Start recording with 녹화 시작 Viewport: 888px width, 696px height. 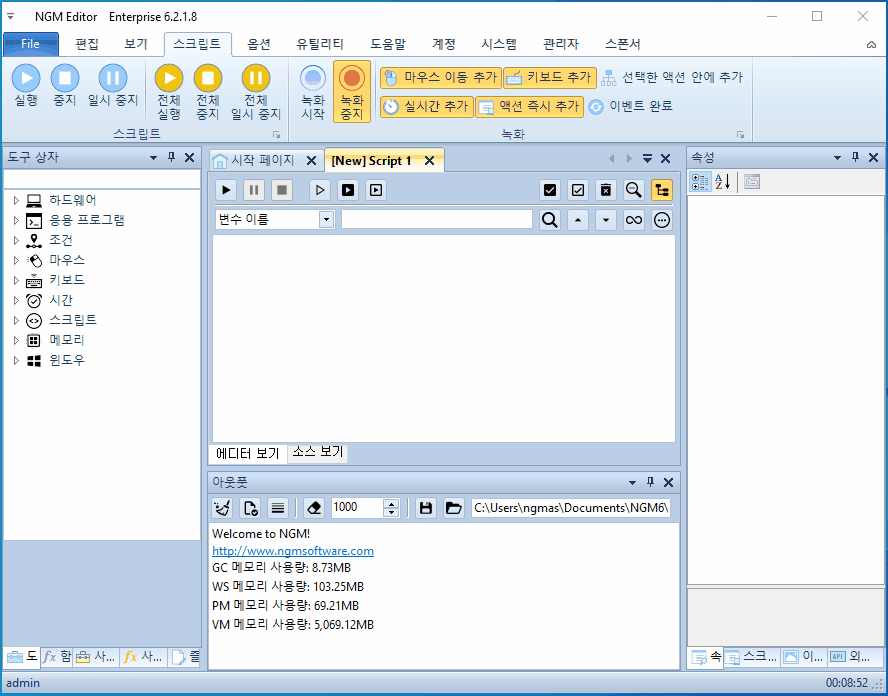click(313, 92)
